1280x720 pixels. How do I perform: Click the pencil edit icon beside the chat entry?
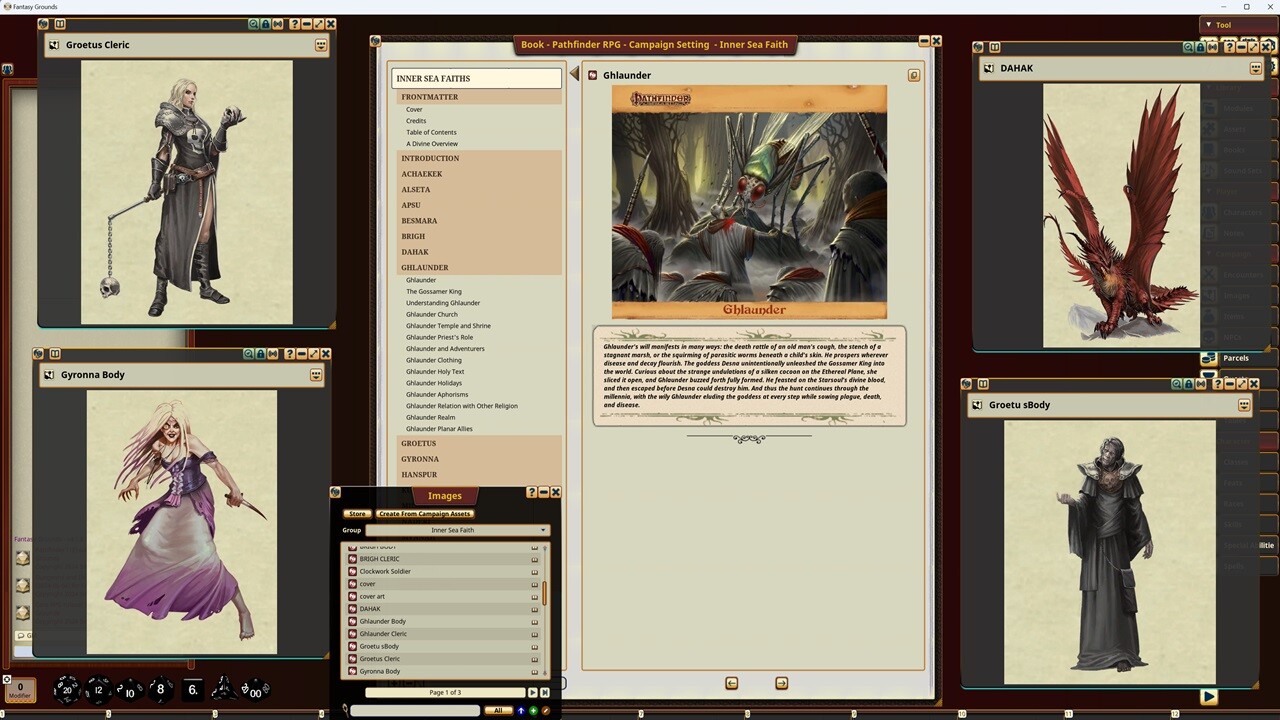[x=546, y=710]
